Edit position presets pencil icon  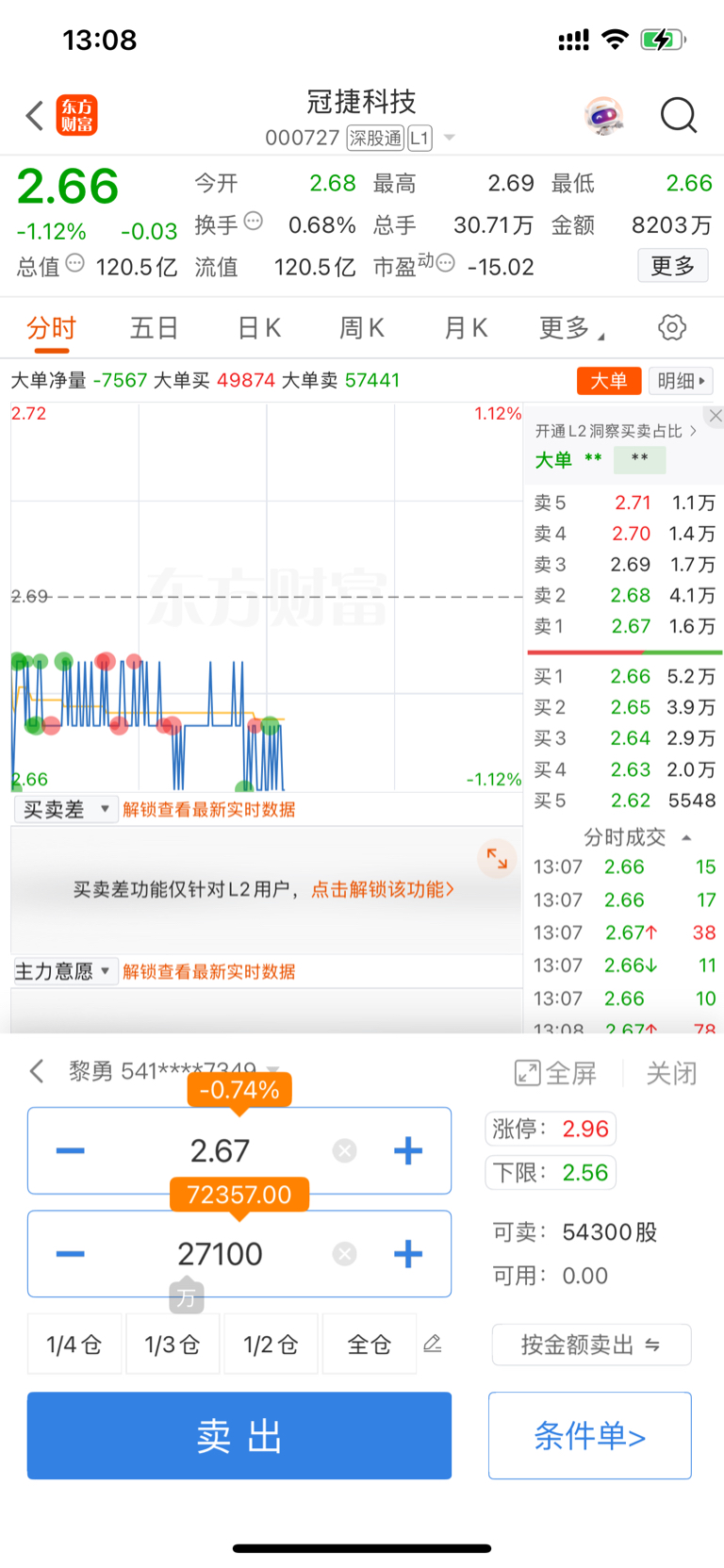(433, 1344)
